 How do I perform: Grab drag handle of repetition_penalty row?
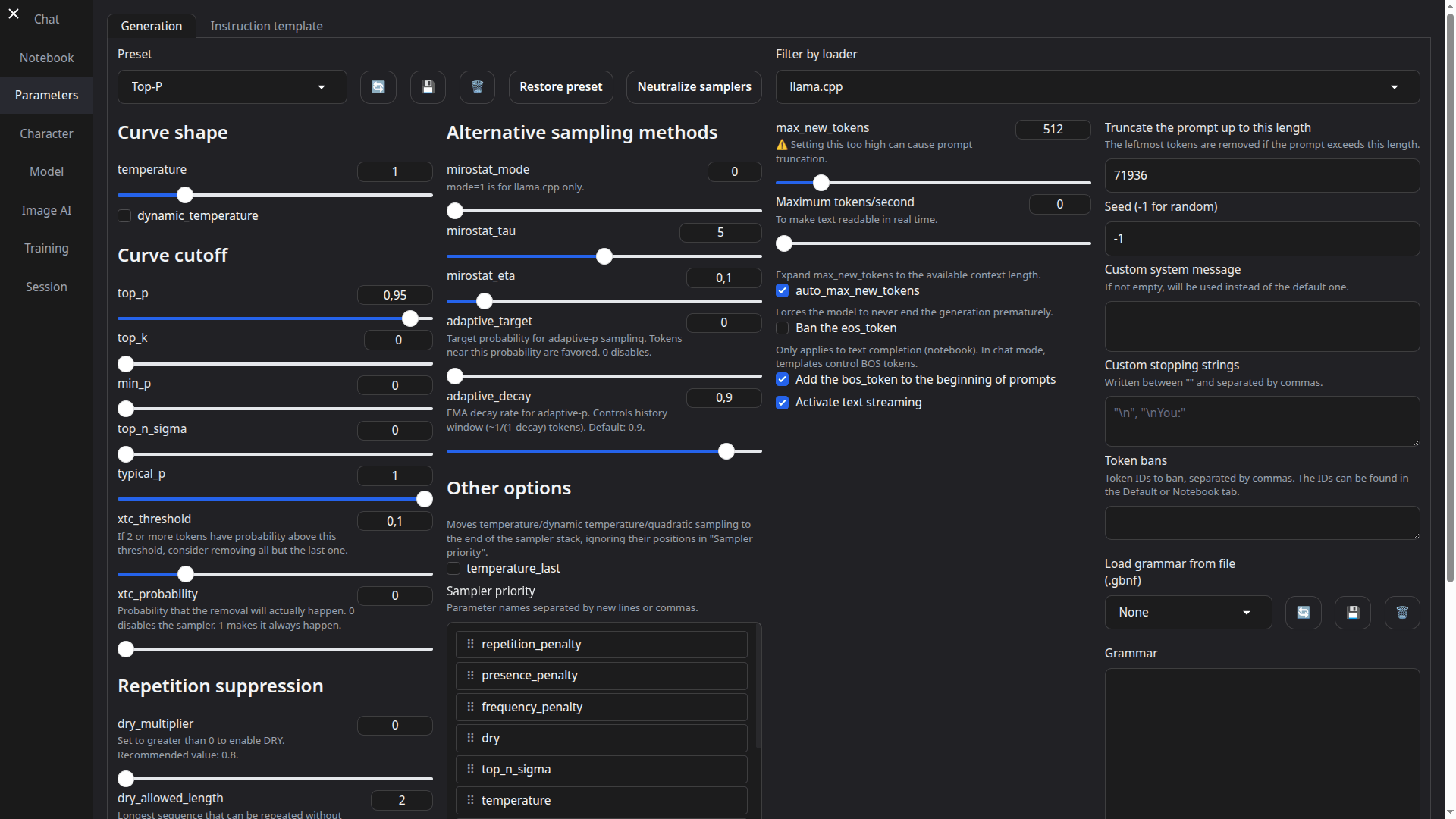470,644
